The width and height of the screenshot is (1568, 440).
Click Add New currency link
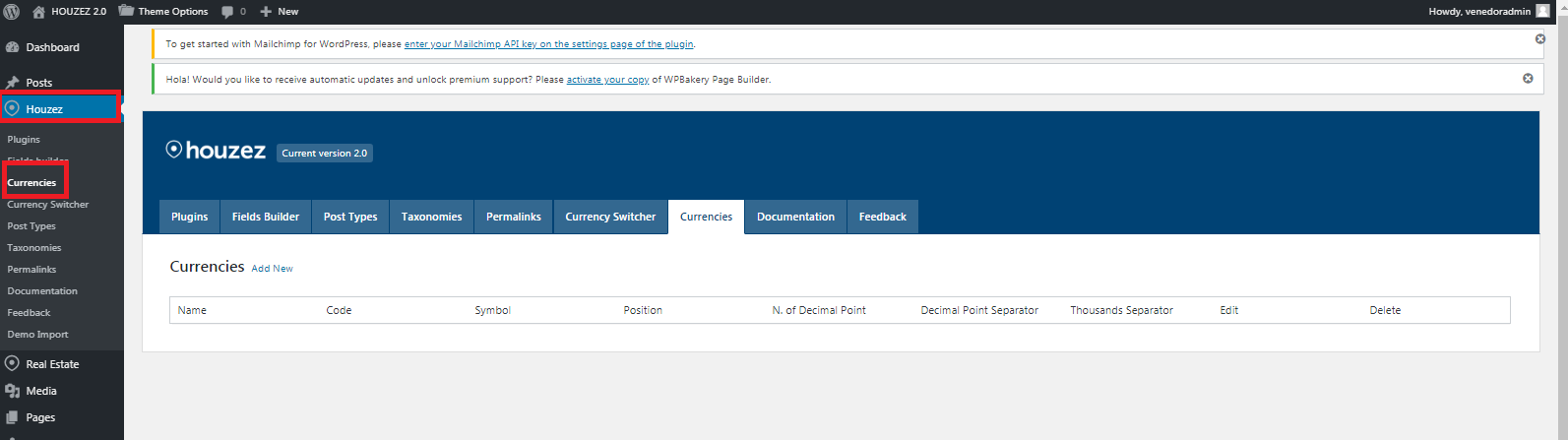click(272, 269)
